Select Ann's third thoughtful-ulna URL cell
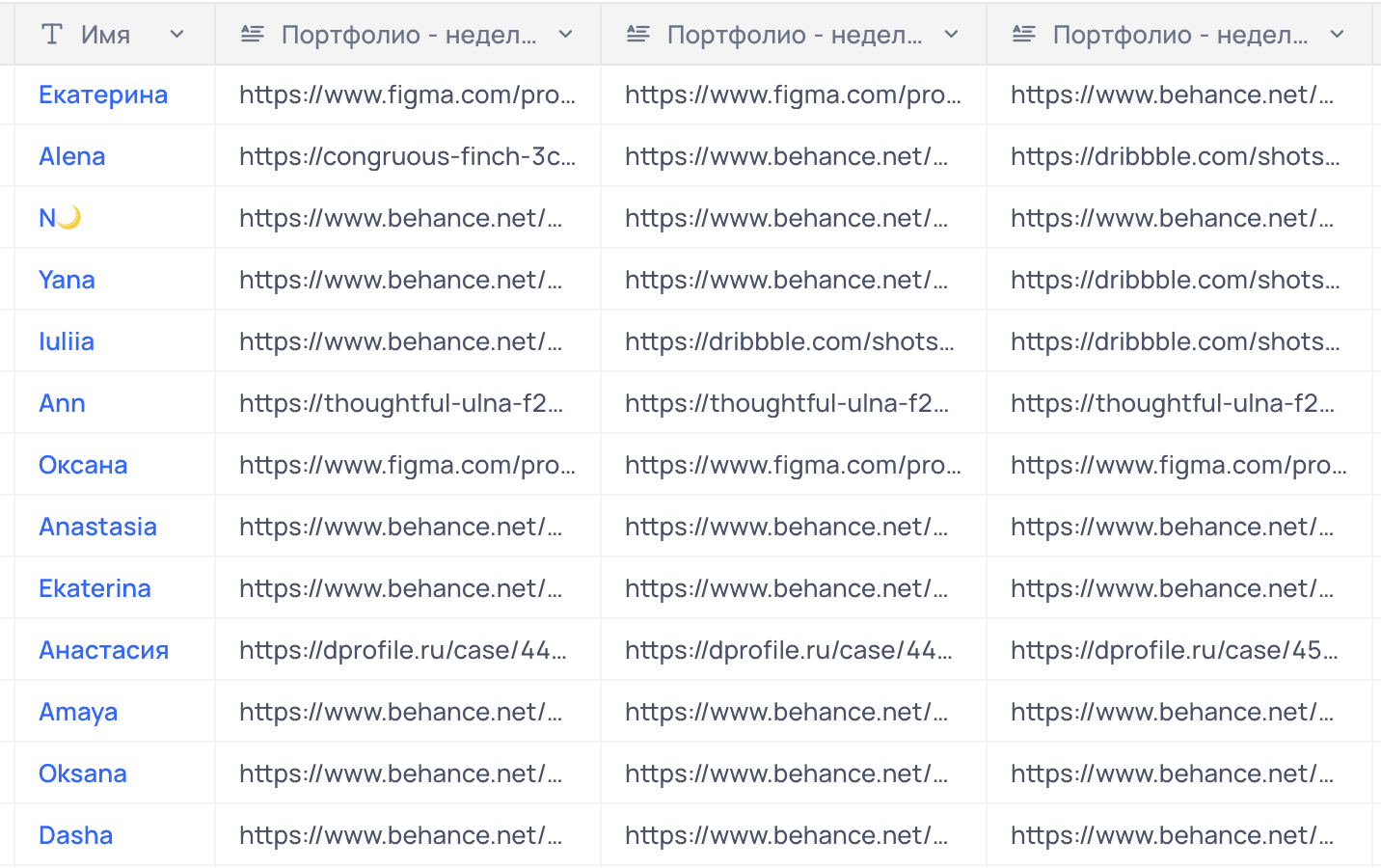 1179,403
